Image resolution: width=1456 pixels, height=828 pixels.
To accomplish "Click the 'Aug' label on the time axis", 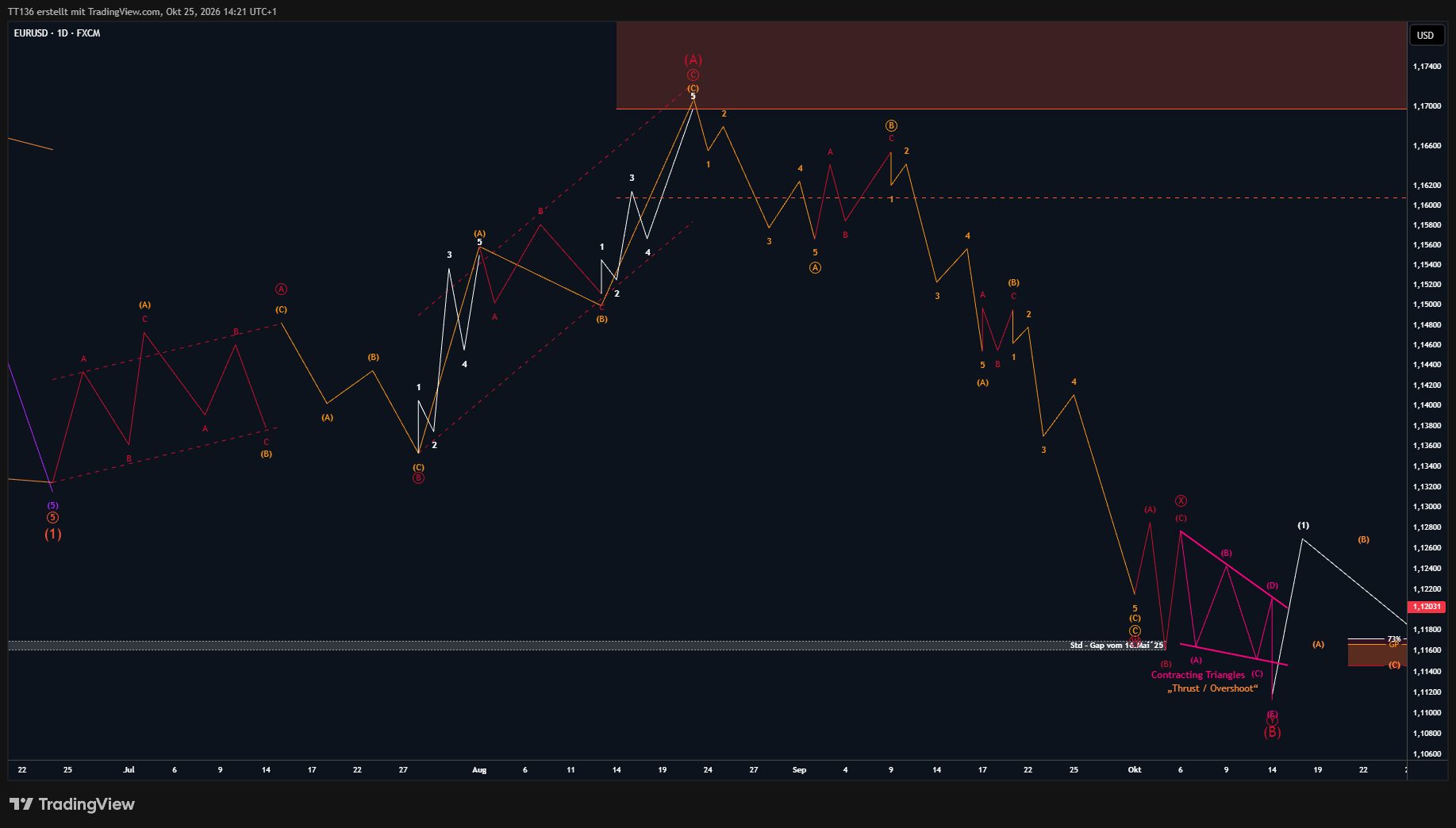I will coord(479,770).
